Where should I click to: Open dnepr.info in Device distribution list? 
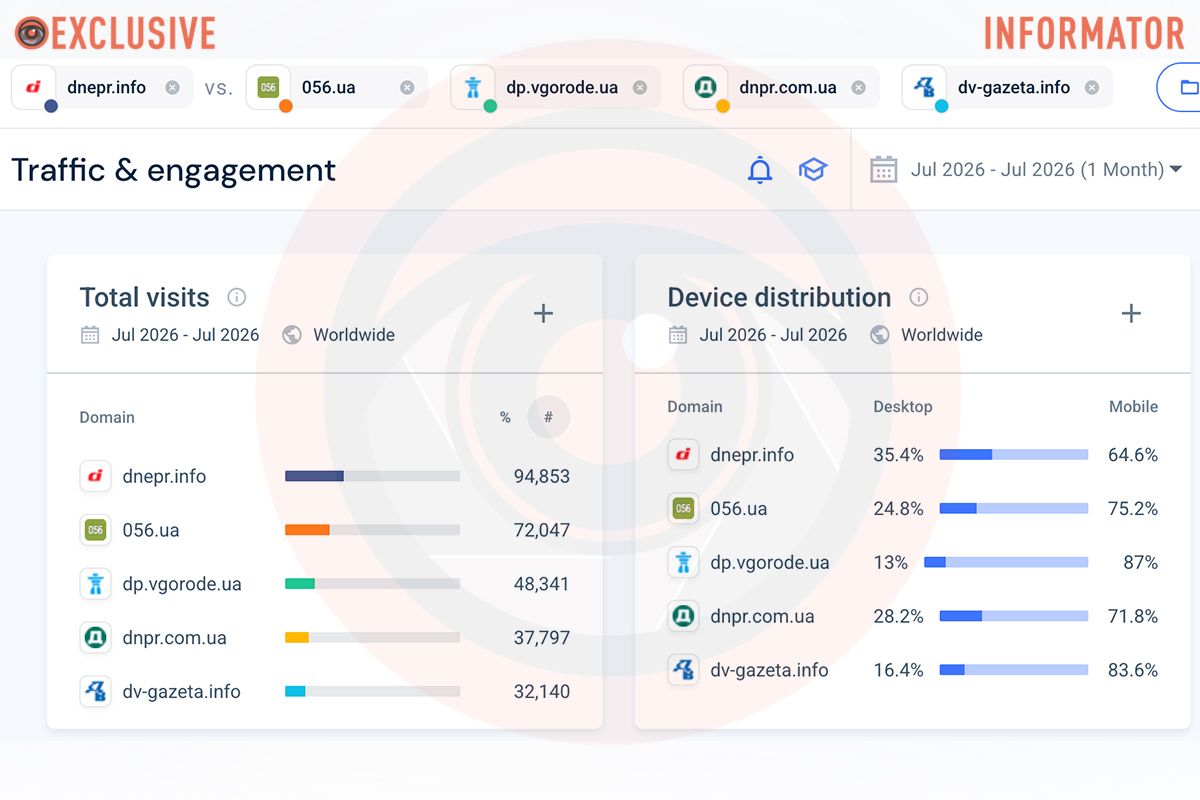pos(752,455)
